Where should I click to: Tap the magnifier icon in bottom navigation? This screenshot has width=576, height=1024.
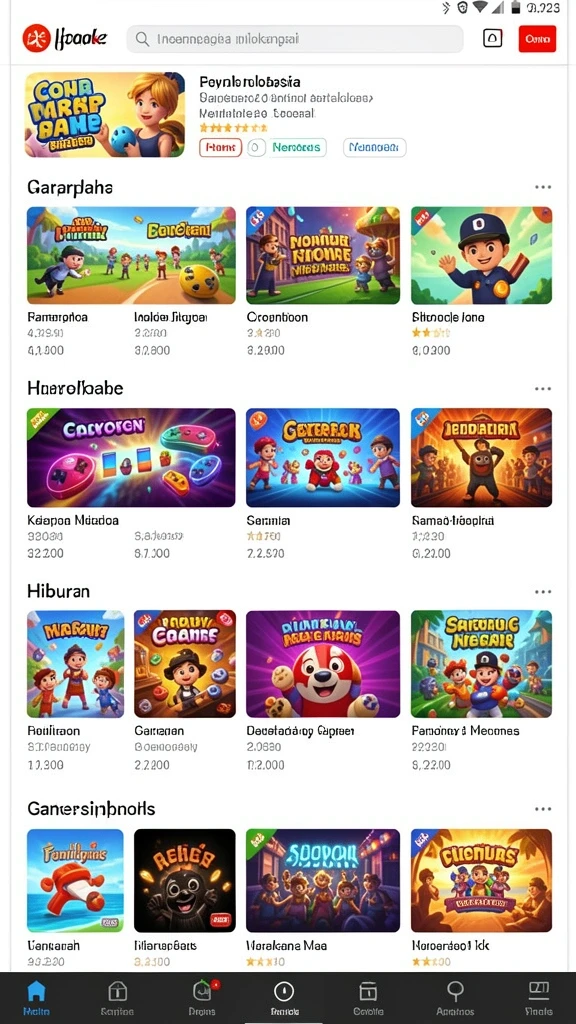(455, 998)
